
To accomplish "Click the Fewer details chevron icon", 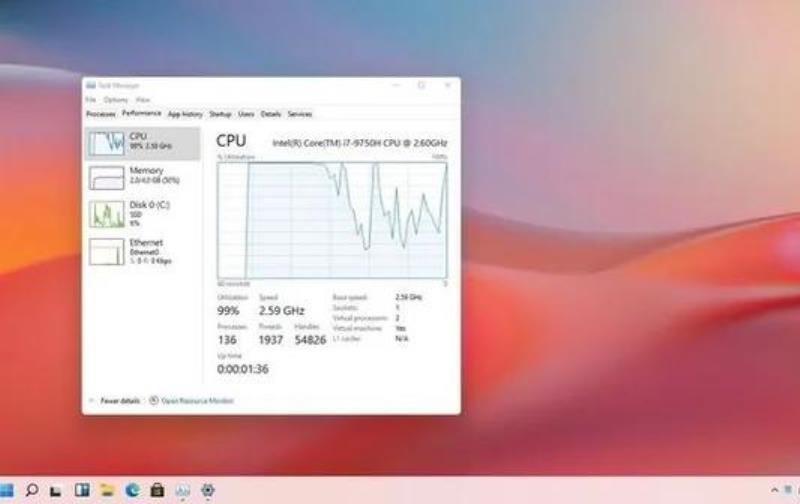I will (92, 401).
